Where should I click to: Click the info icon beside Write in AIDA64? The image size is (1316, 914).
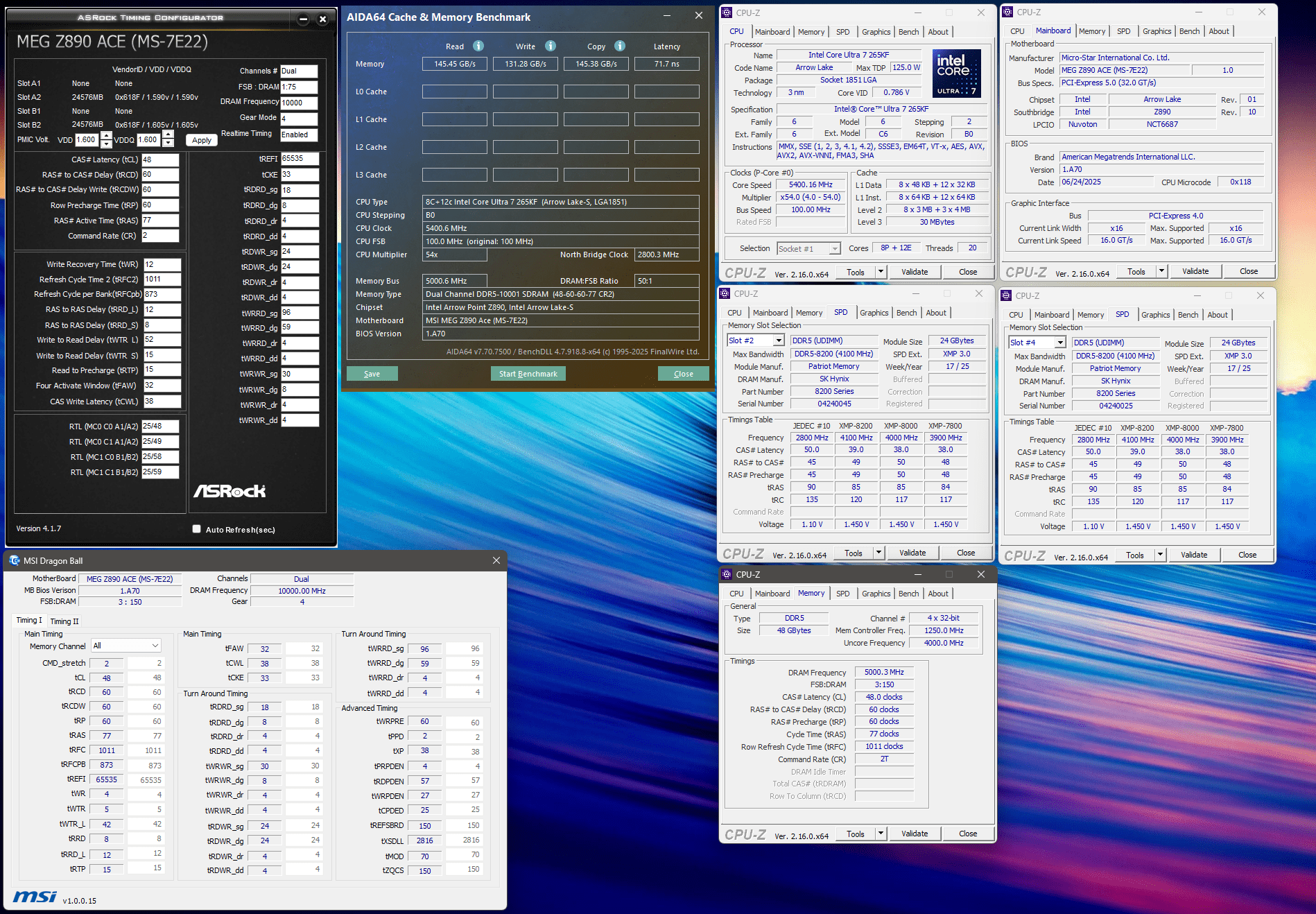click(x=551, y=46)
